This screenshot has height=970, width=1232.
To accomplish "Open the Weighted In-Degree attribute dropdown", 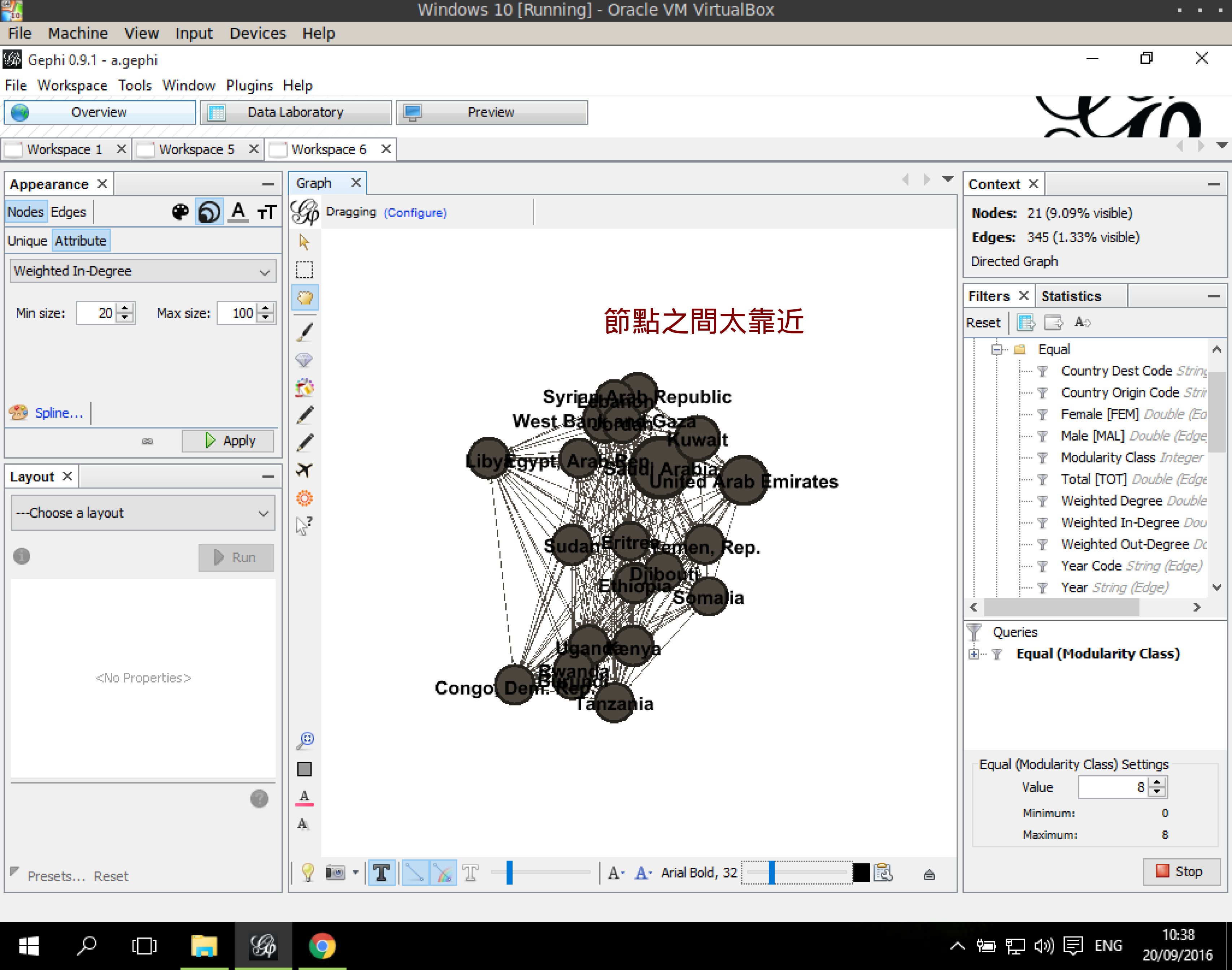I will click(143, 271).
